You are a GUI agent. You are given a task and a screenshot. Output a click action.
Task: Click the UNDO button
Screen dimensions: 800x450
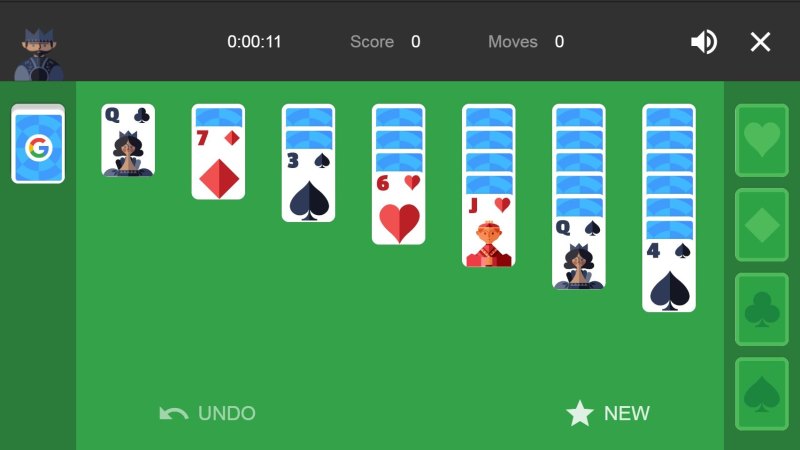pyautogui.click(x=207, y=413)
